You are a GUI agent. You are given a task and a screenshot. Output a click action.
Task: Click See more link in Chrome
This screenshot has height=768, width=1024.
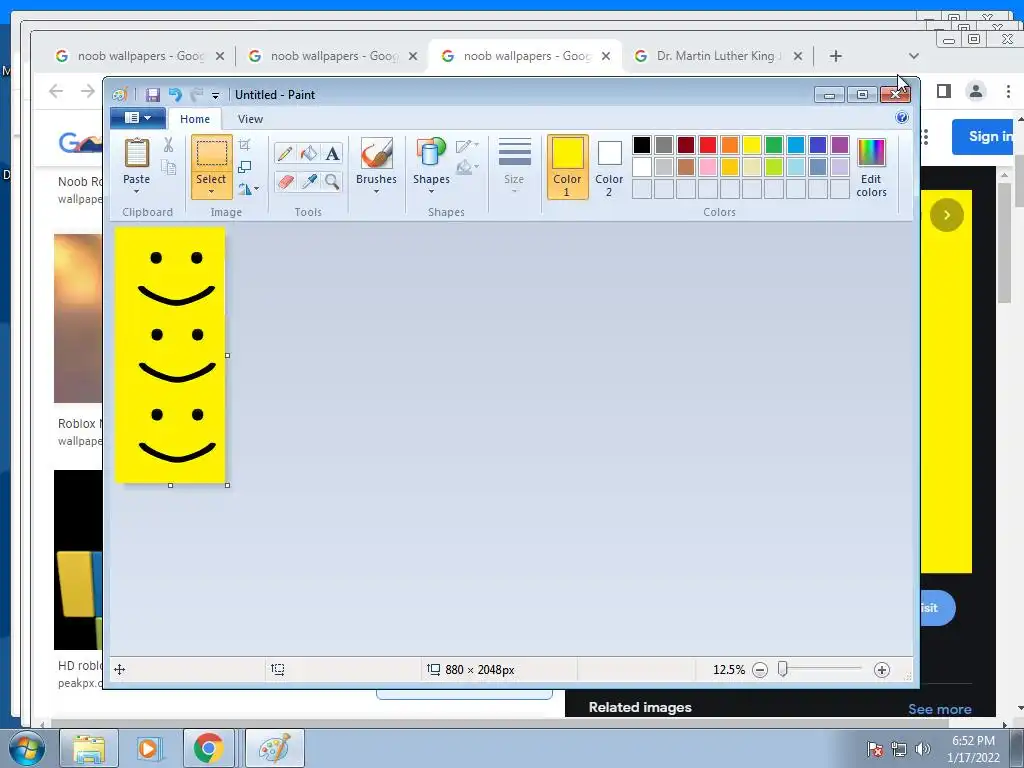tap(939, 709)
